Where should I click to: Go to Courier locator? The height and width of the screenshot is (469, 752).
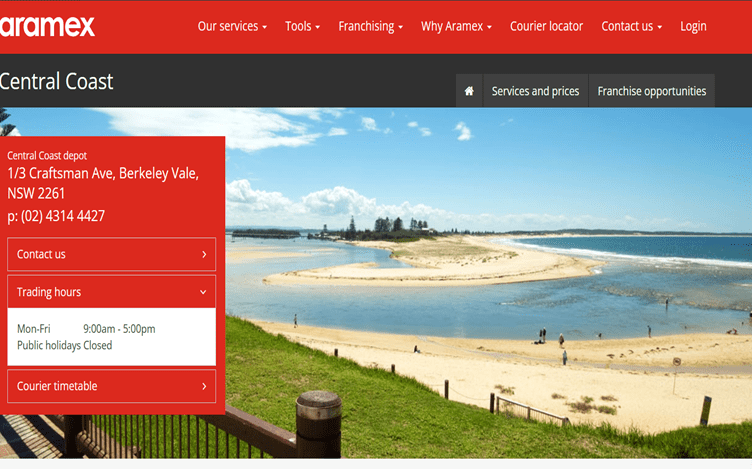click(546, 26)
